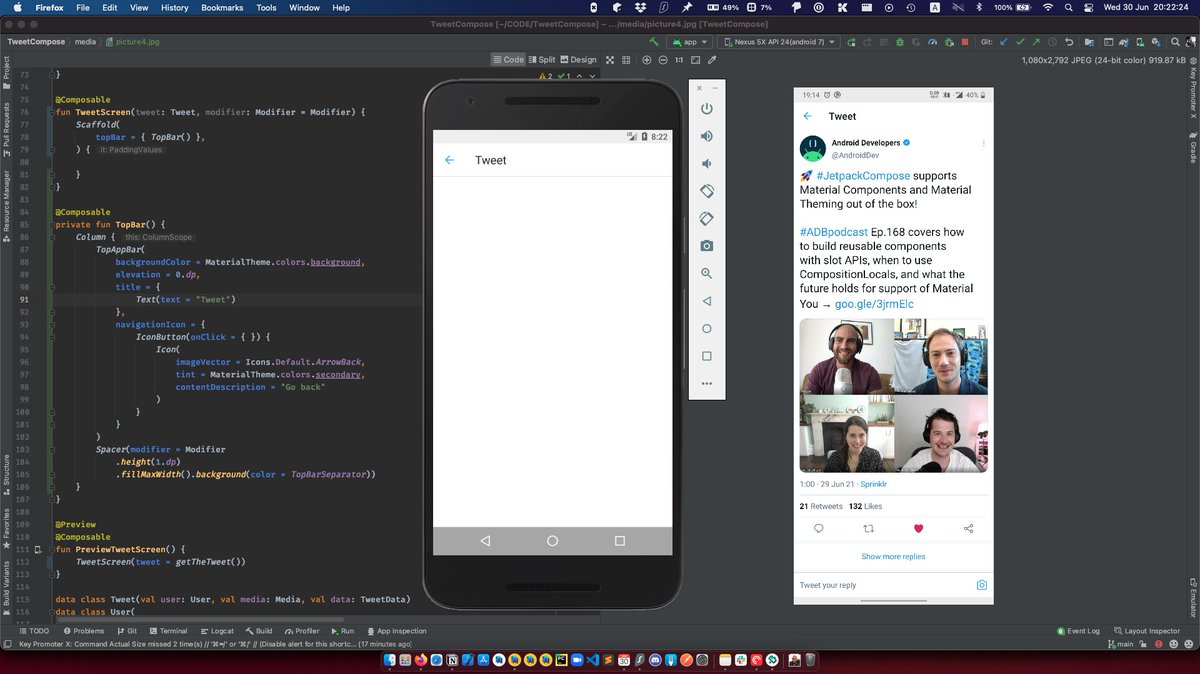Screen dimensions: 1200x674
Task: Open Search Everywhere magnifier icon
Action: (1176, 42)
